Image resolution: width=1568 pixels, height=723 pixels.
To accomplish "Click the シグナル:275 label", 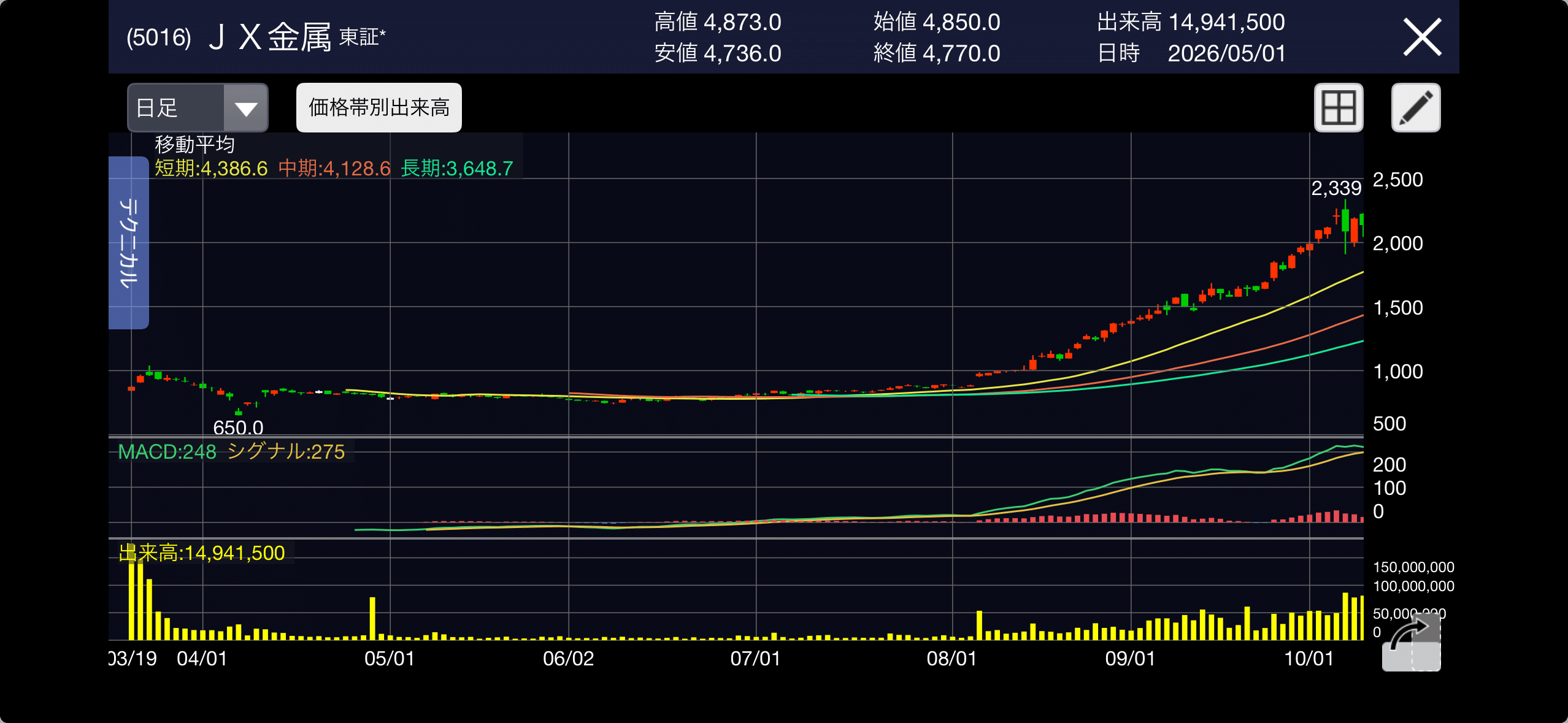I will [286, 452].
